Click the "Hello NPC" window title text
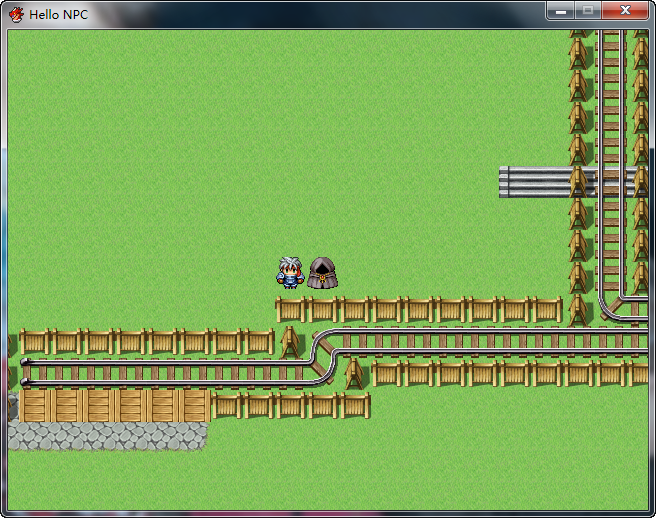The width and height of the screenshot is (656, 518). pyautogui.click(x=59, y=15)
